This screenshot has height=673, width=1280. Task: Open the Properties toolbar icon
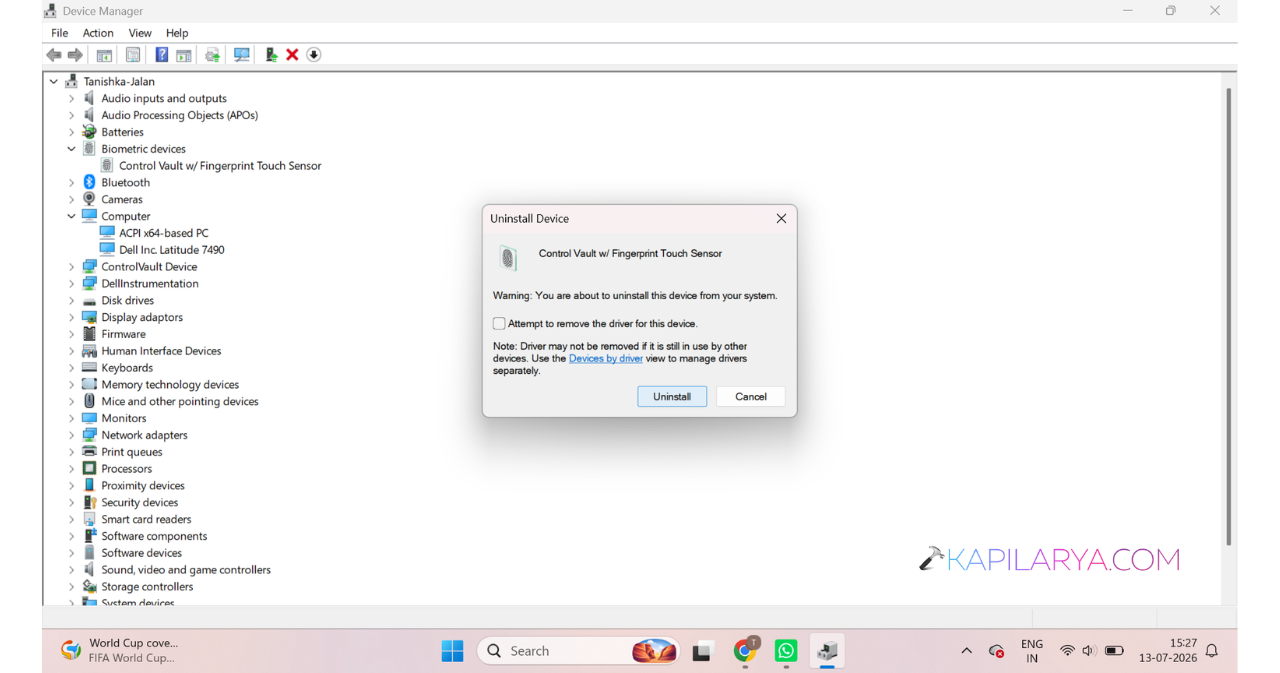pos(133,55)
